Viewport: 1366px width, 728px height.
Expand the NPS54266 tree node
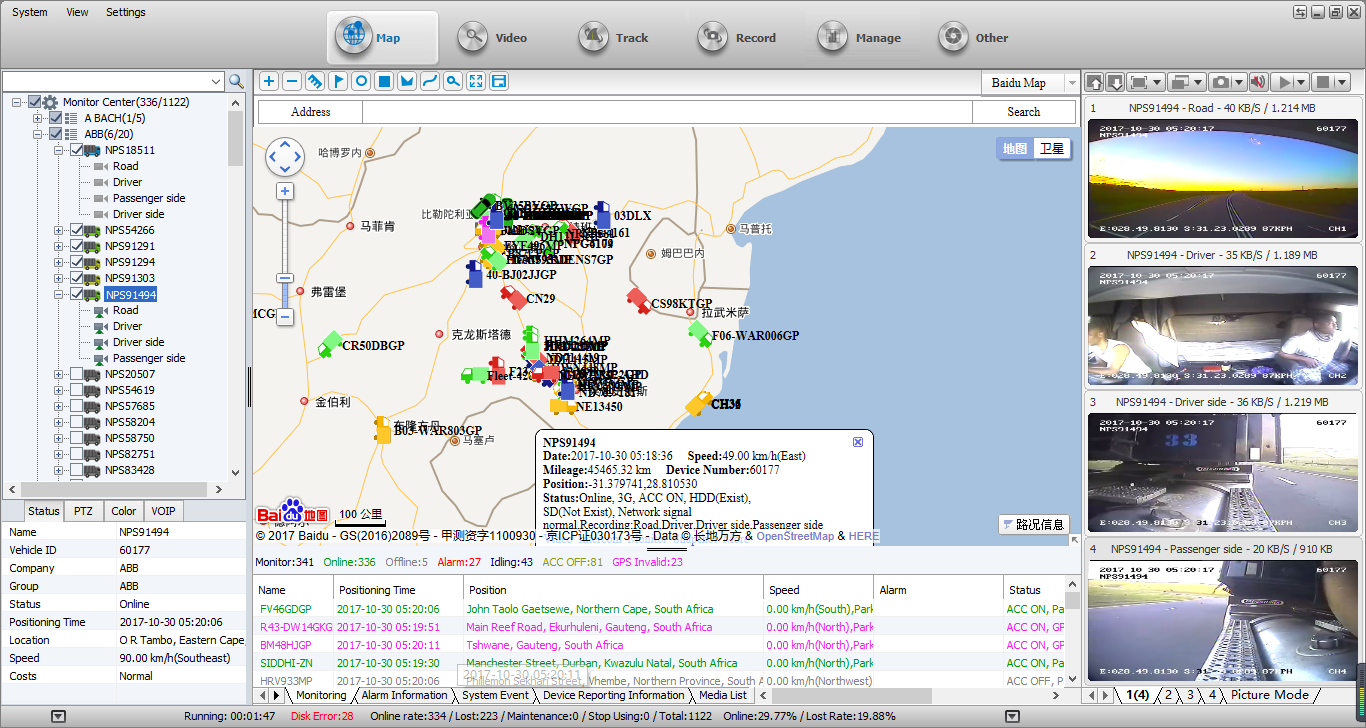[59, 230]
